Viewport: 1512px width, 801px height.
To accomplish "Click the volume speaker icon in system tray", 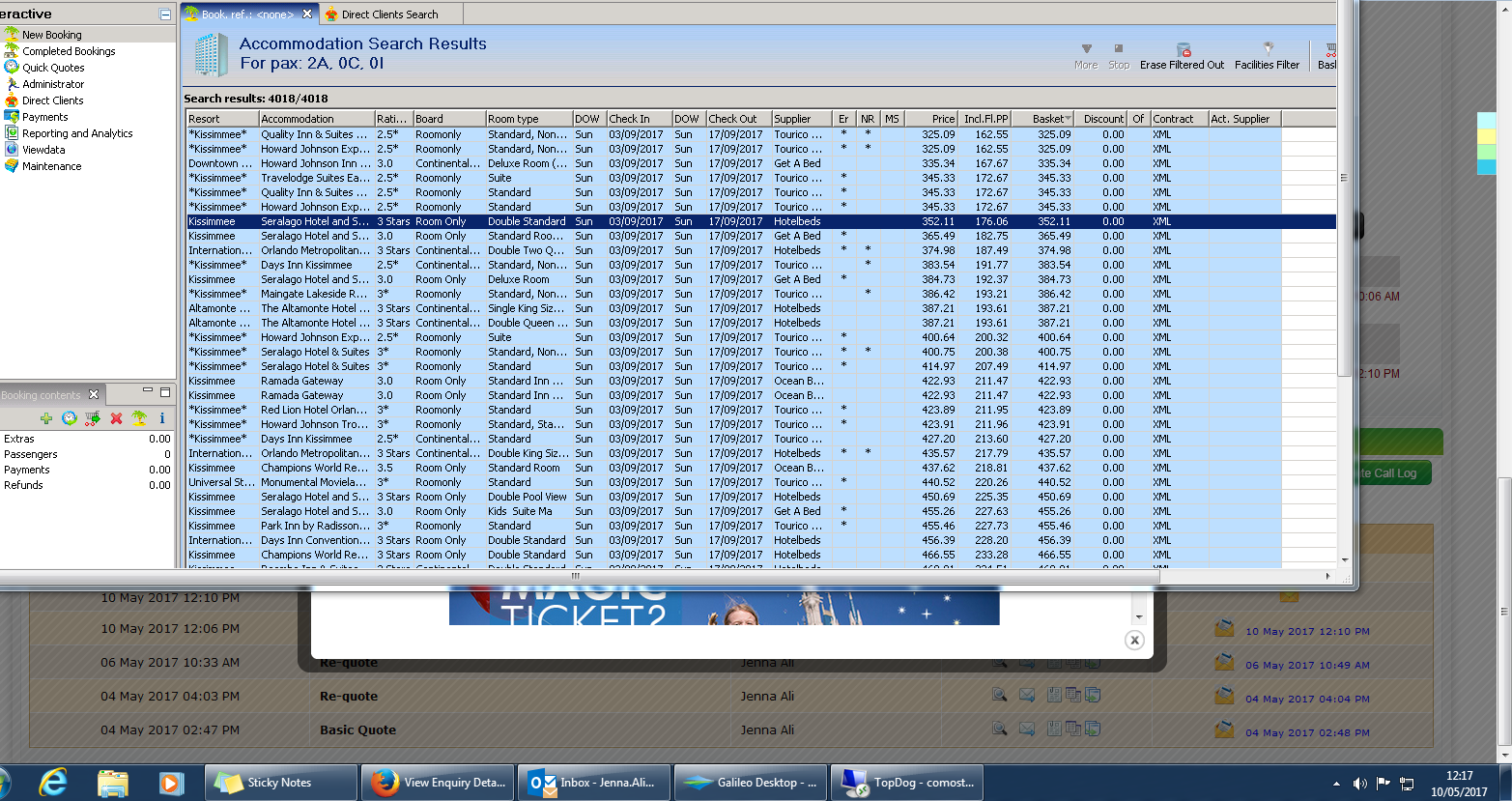I will (x=1360, y=784).
